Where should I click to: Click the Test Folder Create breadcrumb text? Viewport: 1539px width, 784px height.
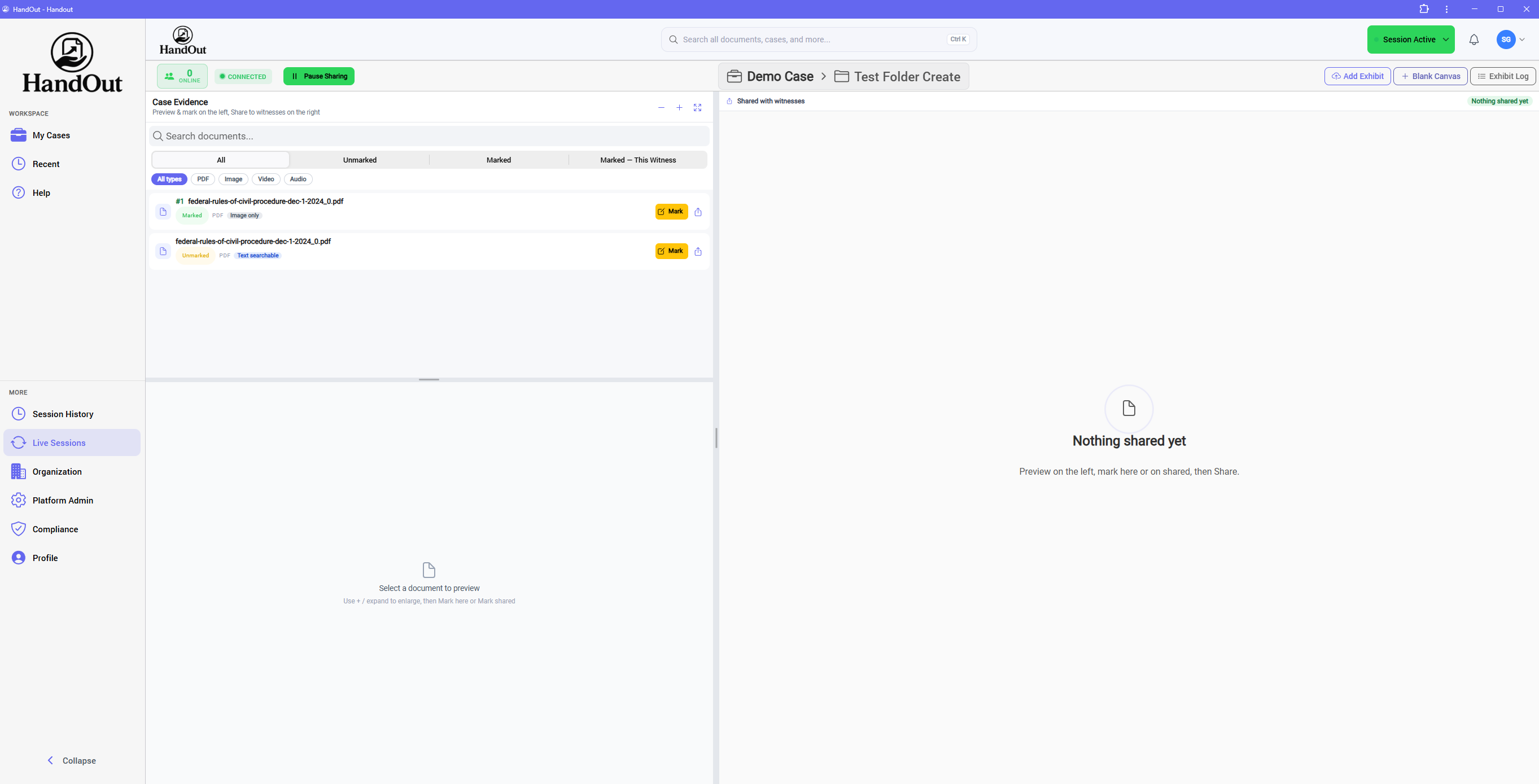907,76
